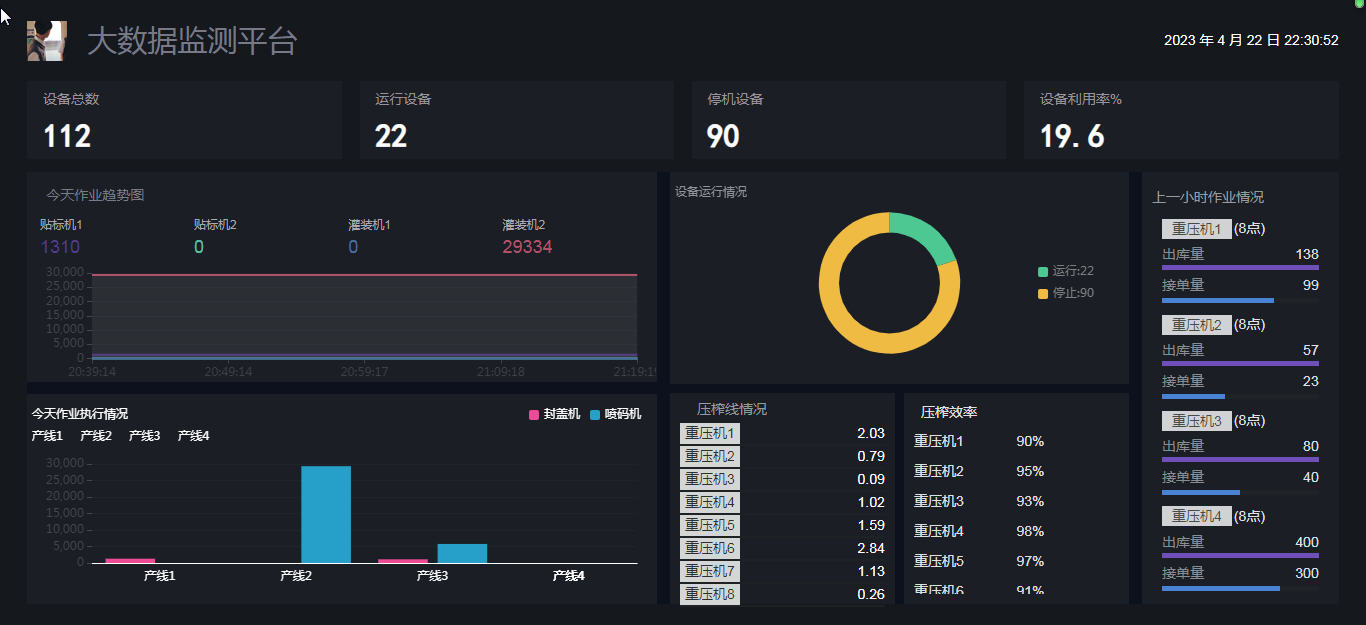This screenshot has width=1366, height=625.
Task: Click the blue 喷码机 bar for 产线3
Action: tap(462, 553)
